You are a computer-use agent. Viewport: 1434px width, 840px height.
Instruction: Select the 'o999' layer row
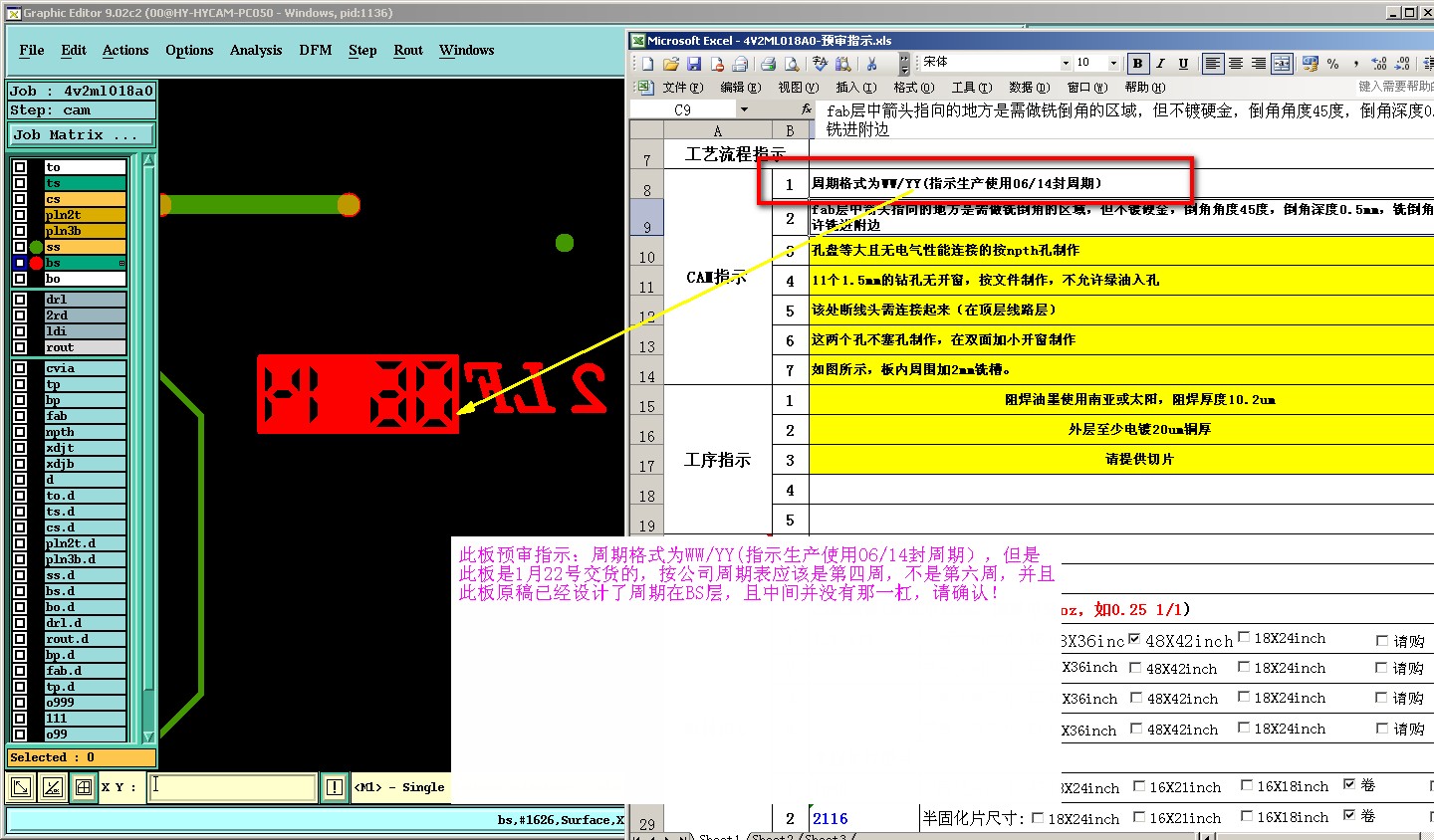click(x=86, y=703)
